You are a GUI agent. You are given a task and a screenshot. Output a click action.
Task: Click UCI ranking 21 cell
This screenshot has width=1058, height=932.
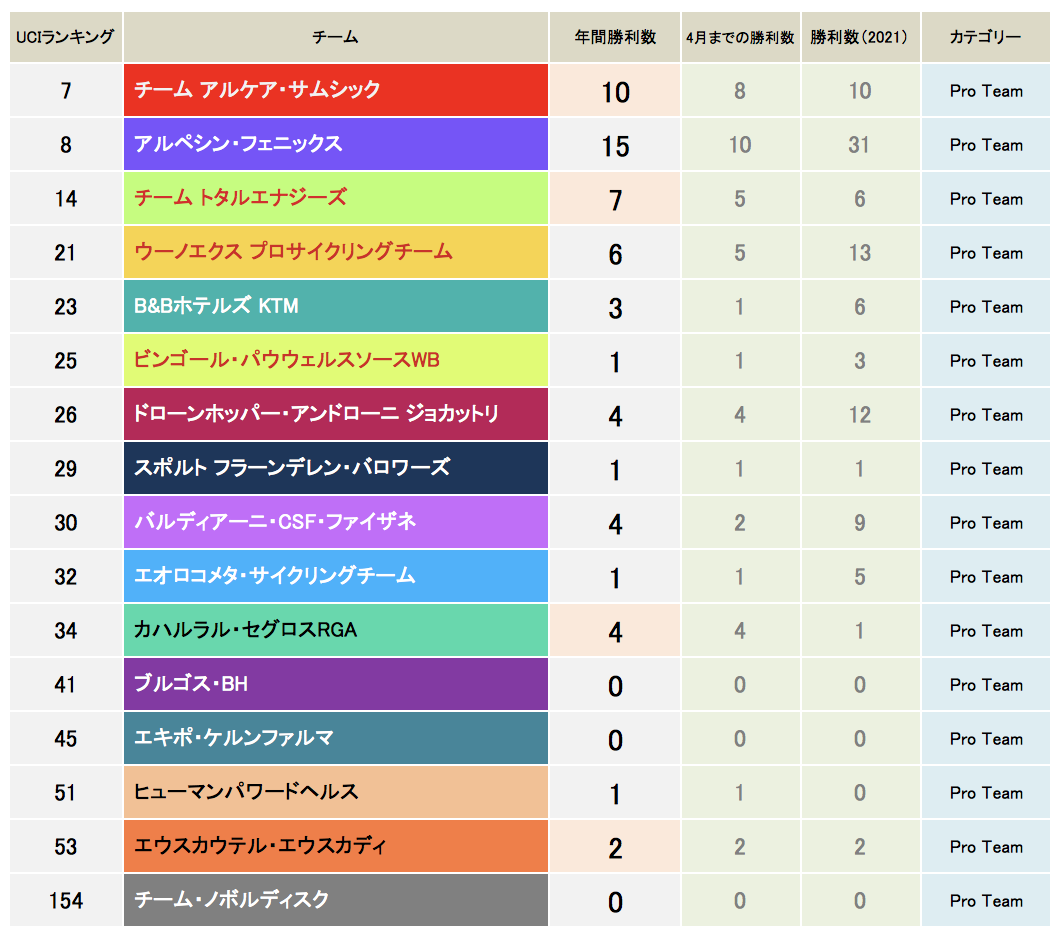pyautogui.click(x=65, y=252)
